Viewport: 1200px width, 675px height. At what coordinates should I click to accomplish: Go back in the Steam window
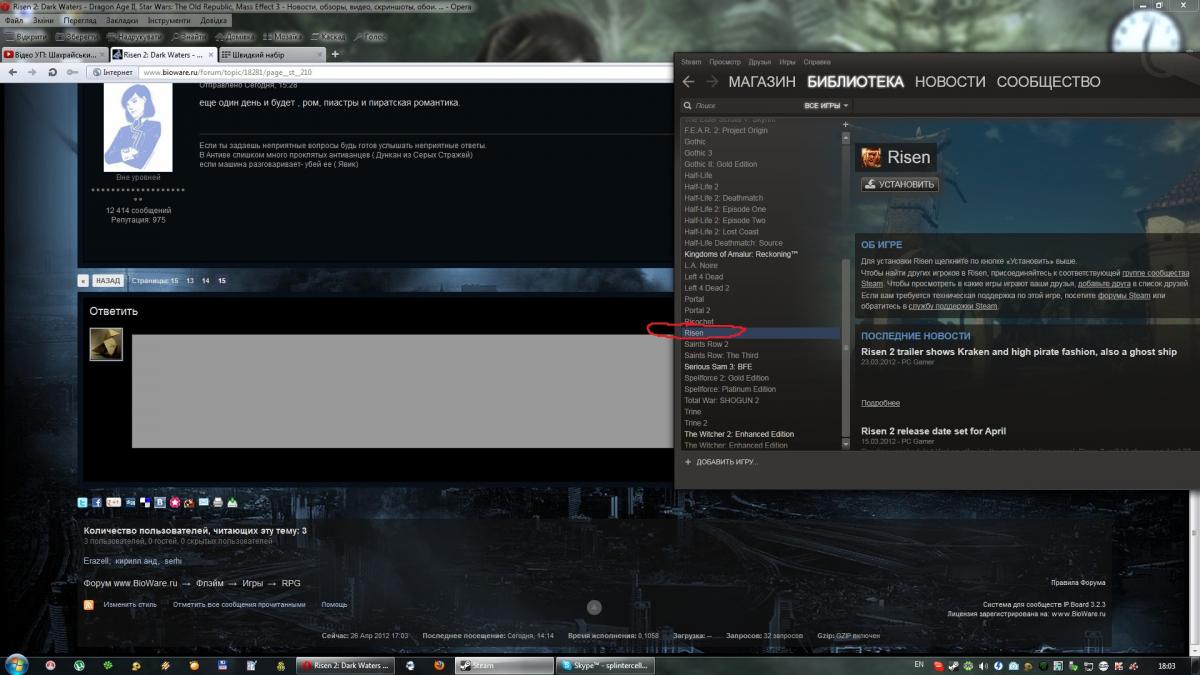coord(688,82)
